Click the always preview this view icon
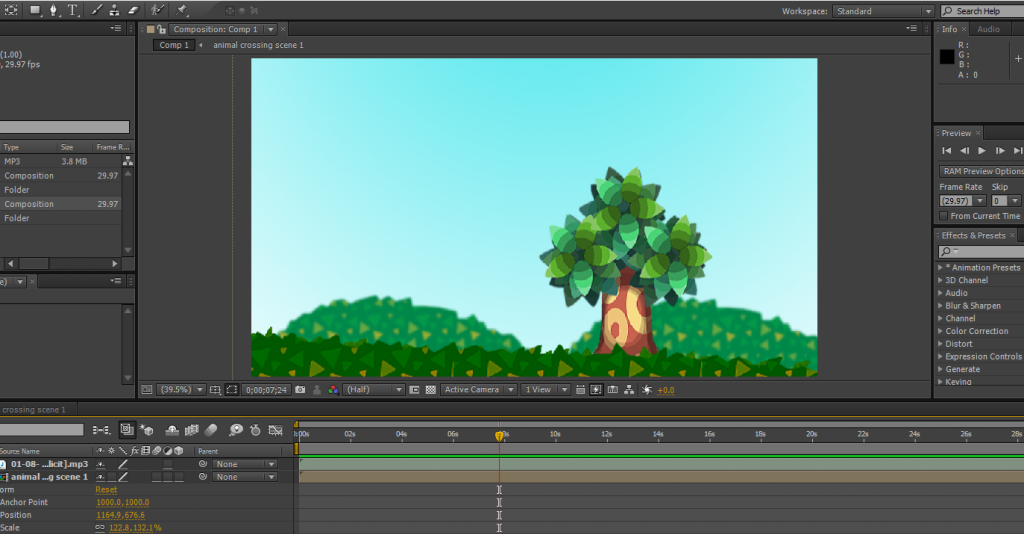The image size is (1024, 534). tap(147, 390)
